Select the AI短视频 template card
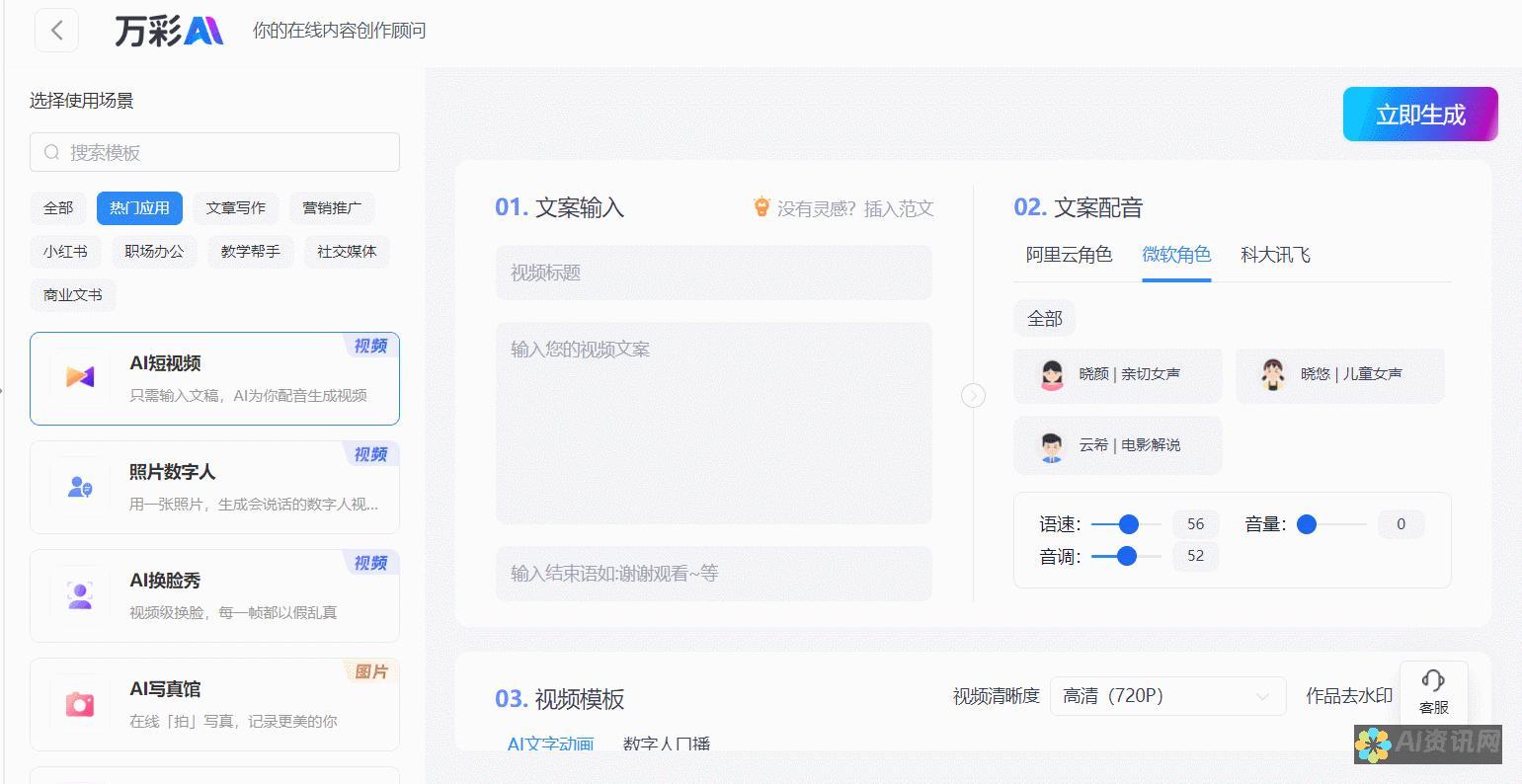 214,378
